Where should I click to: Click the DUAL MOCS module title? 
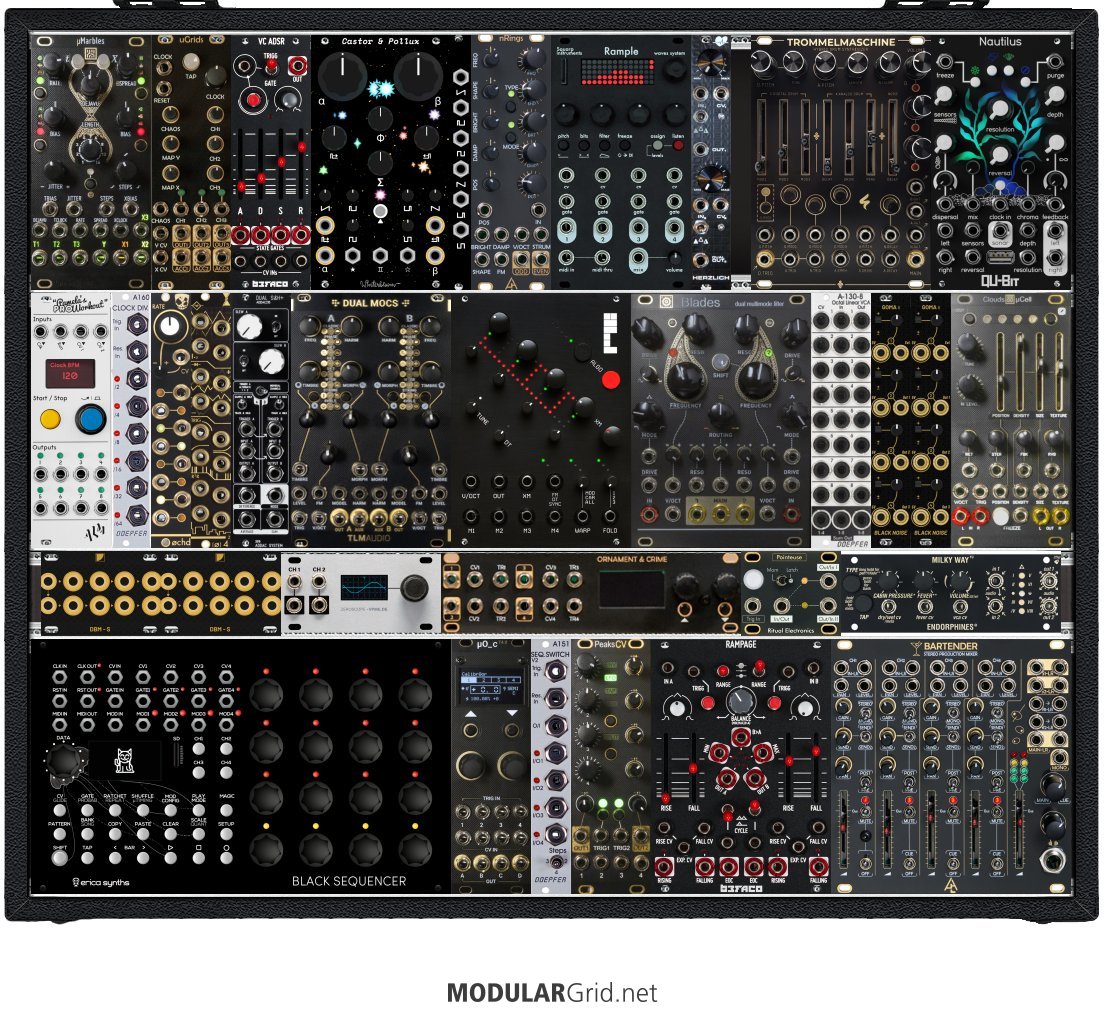coord(370,303)
